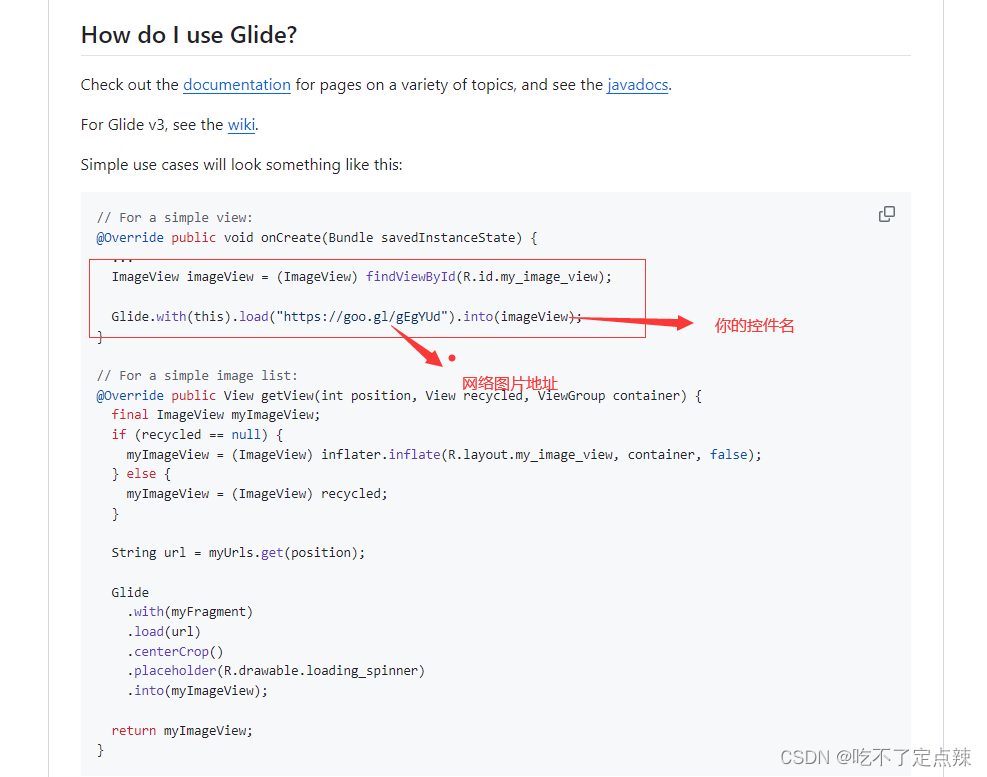The width and height of the screenshot is (987, 777).
Task: Click the findViewById code line
Action: 361,277
